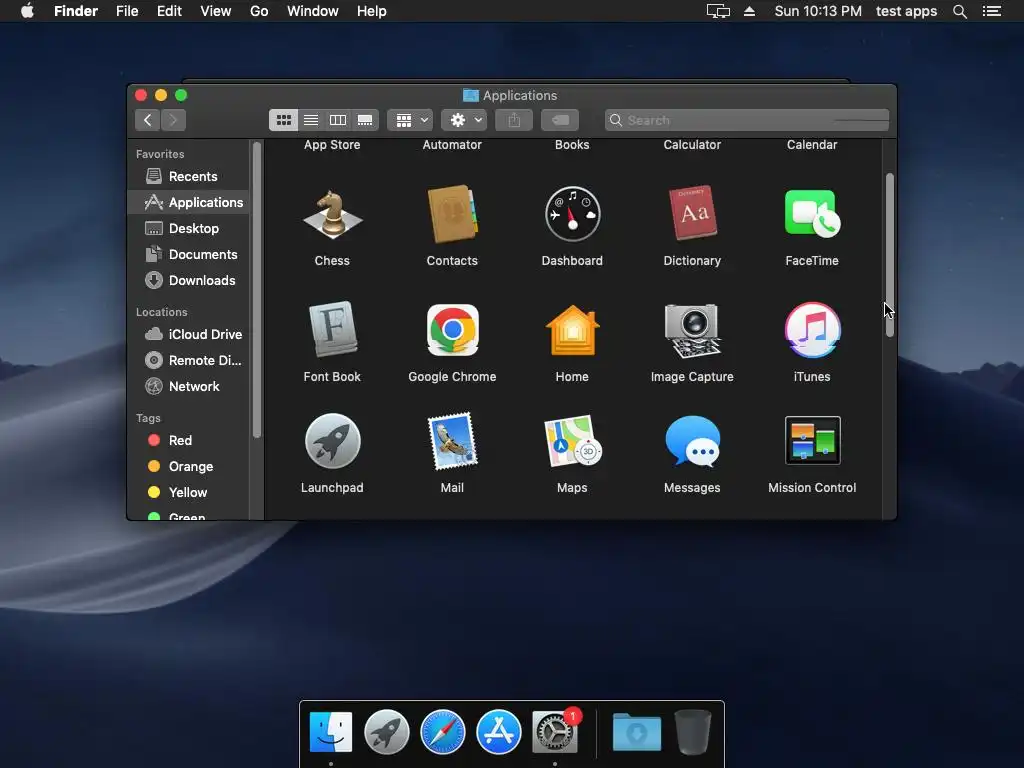Switch to icon view
This screenshot has height=768, width=1024.
coord(283,120)
